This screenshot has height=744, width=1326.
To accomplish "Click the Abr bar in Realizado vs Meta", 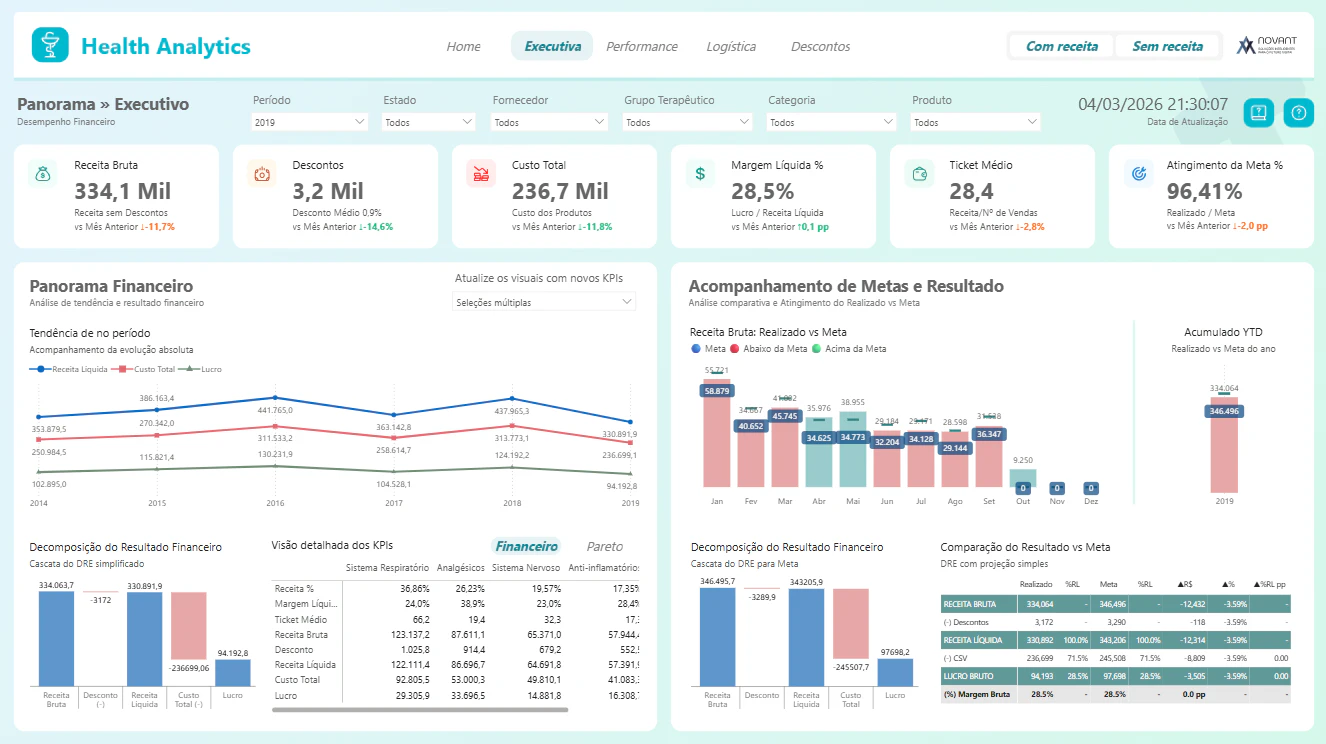I will 819,451.
